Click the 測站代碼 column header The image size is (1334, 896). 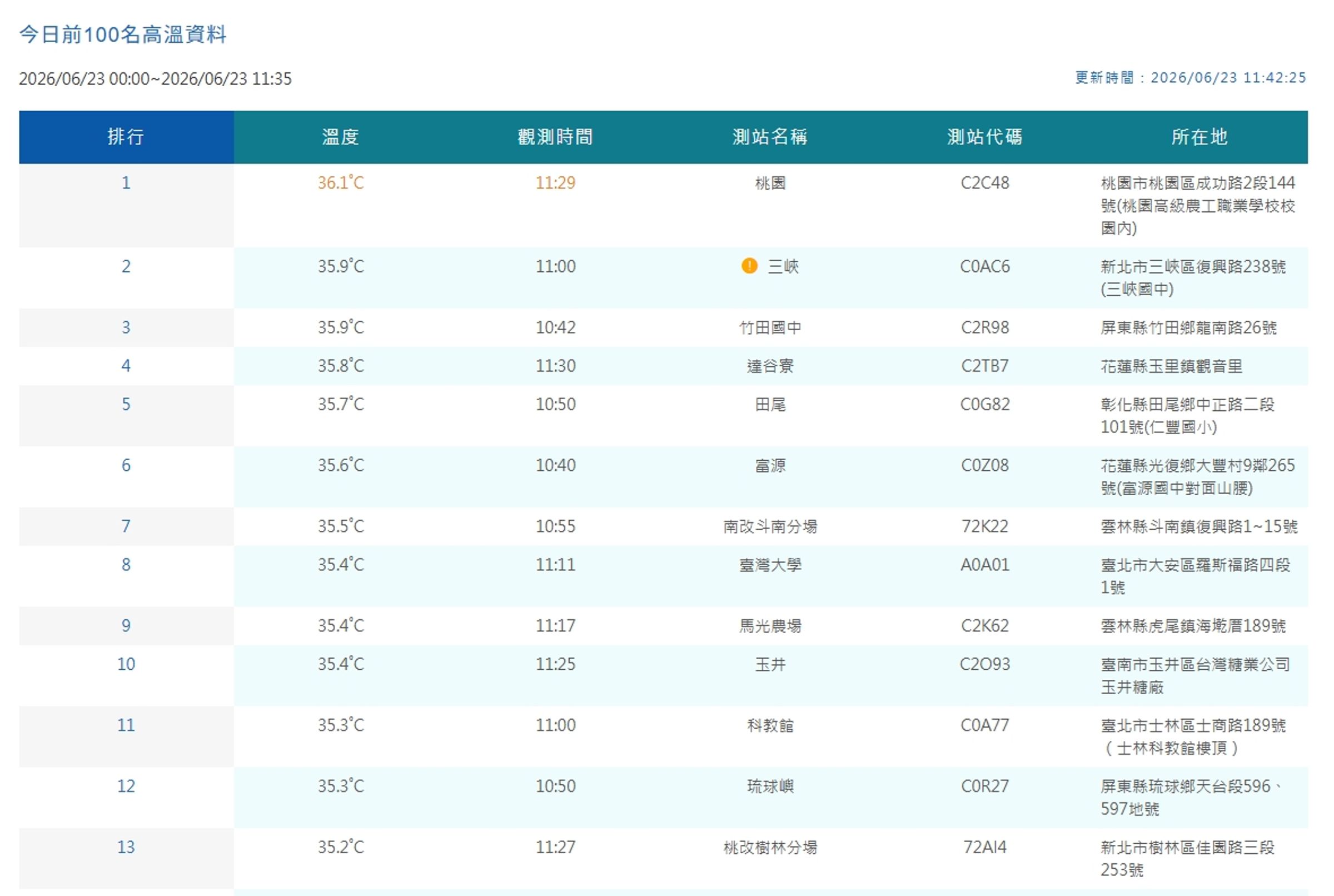click(985, 137)
